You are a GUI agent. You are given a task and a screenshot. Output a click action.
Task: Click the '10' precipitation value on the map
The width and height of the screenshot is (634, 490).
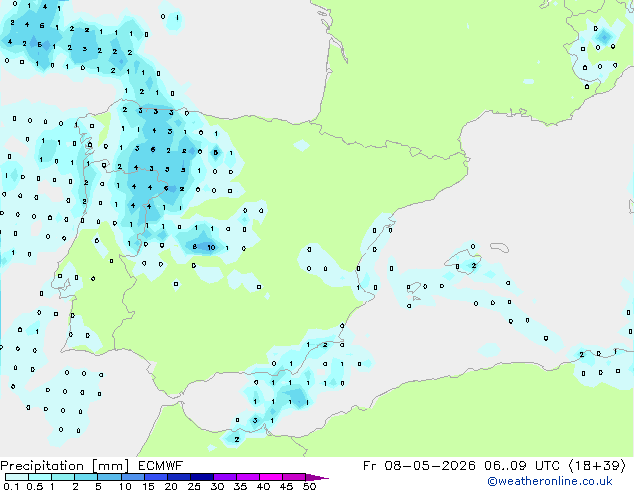[211, 247]
